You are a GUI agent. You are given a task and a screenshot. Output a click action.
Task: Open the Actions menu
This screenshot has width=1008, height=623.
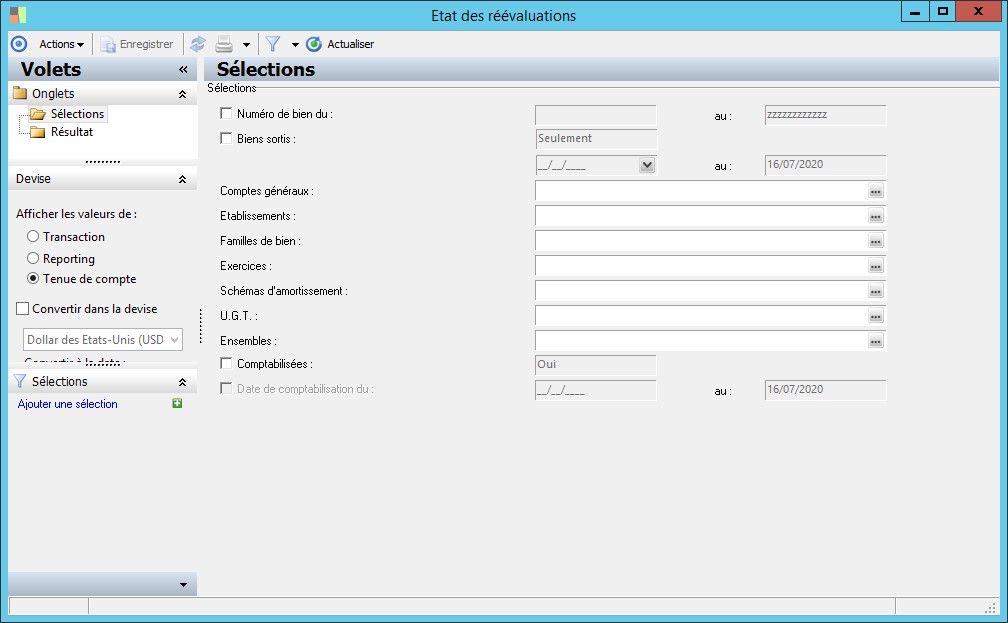click(61, 44)
